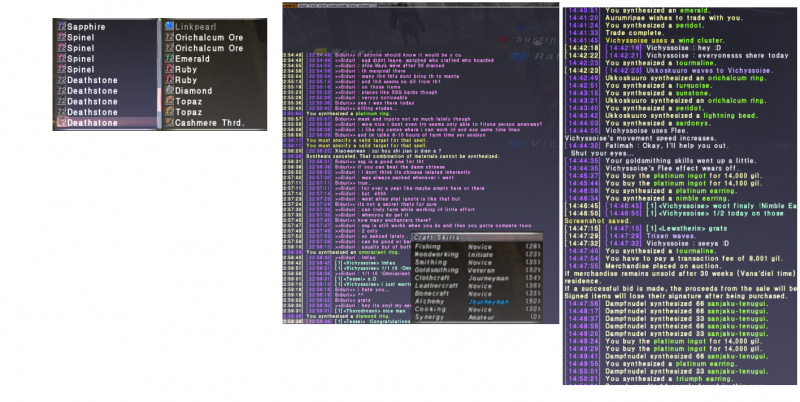The image size is (800, 402).
Task: Click the highlighted Deathstone's icon
Action: [62, 123]
